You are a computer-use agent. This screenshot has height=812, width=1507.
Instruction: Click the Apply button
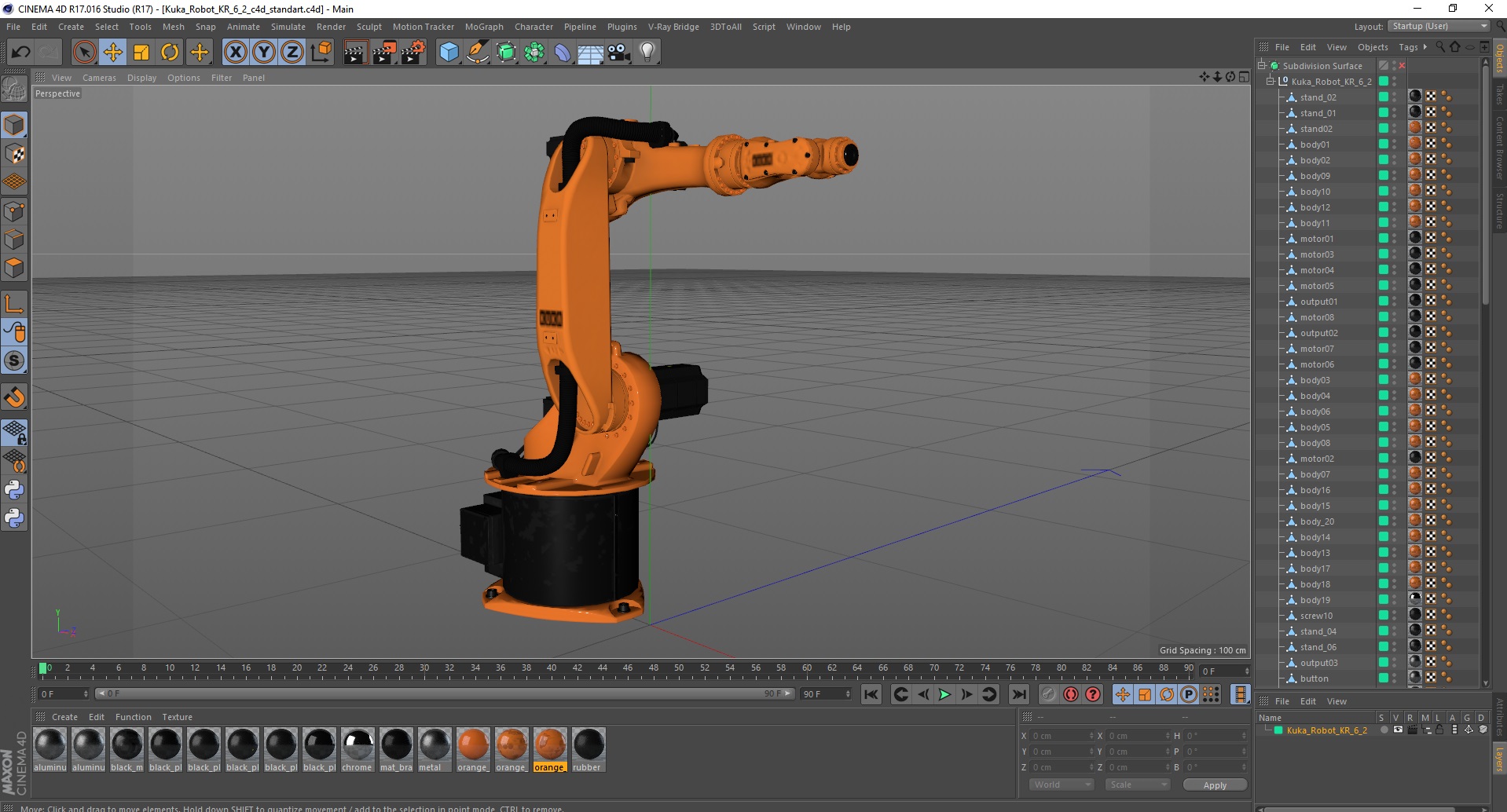pyautogui.click(x=1215, y=785)
